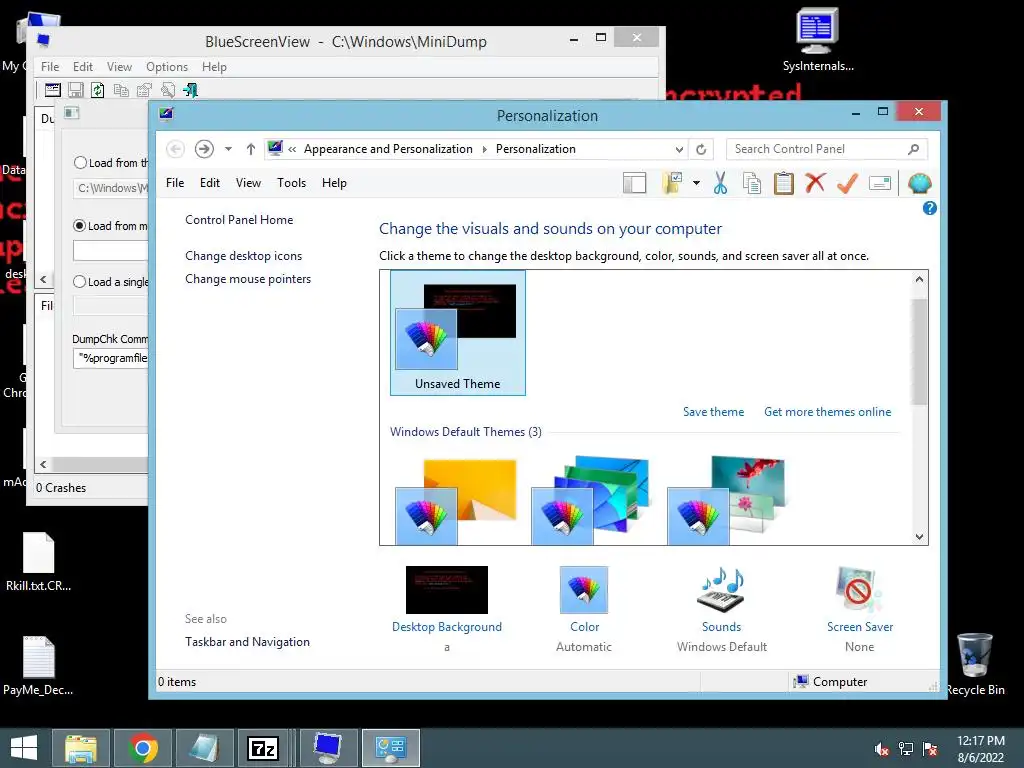
Task: Open the recent locations dropdown arrow
Action: tap(228, 150)
